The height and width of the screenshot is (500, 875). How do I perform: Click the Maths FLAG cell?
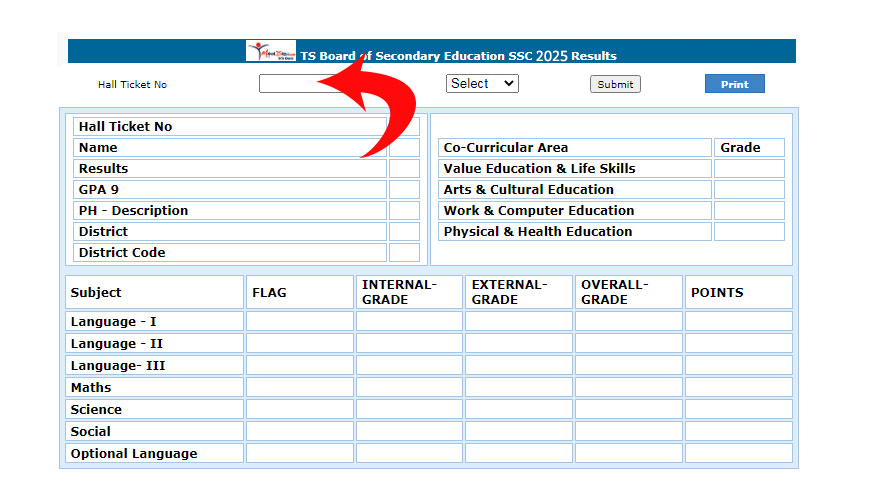(300, 387)
